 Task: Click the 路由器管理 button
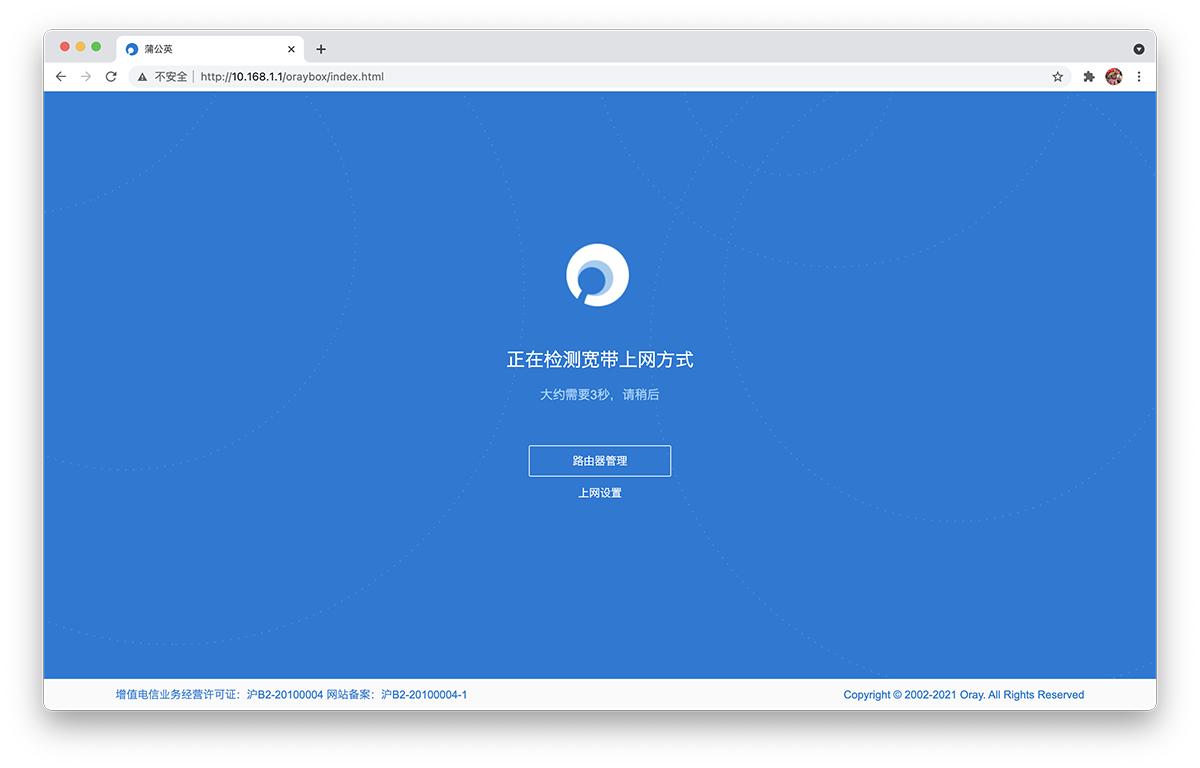[599, 460]
